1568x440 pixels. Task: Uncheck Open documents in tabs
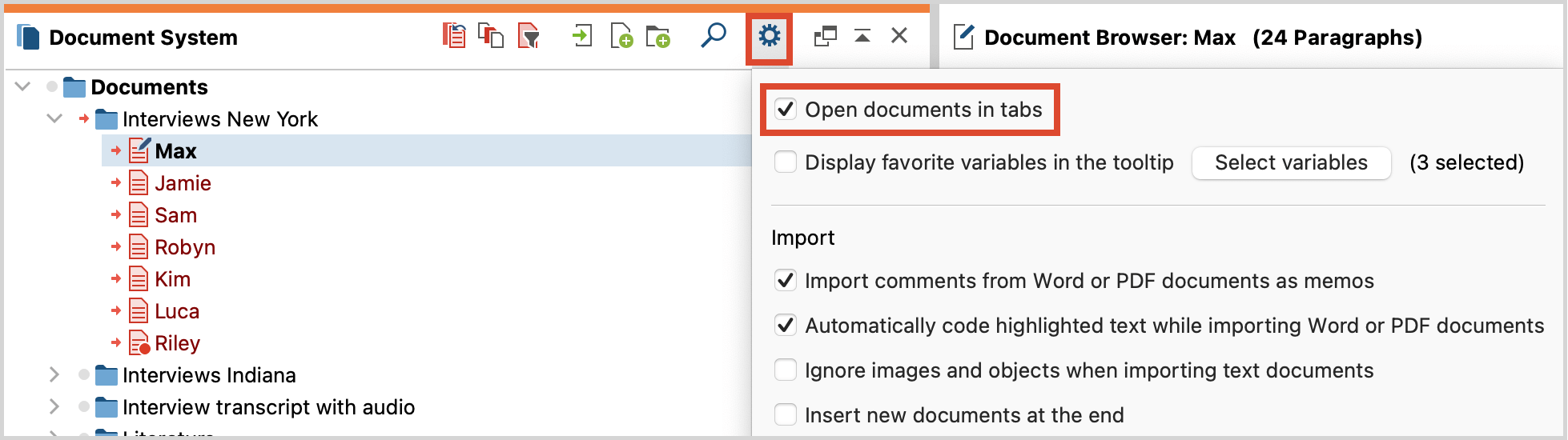coord(786,109)
